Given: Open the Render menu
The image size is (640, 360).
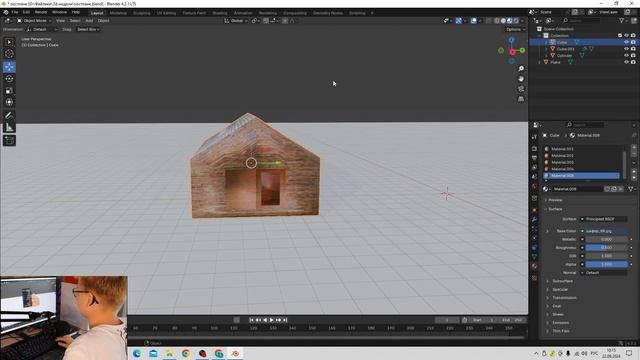Looking at the screenshot, I should pos(41,12).
